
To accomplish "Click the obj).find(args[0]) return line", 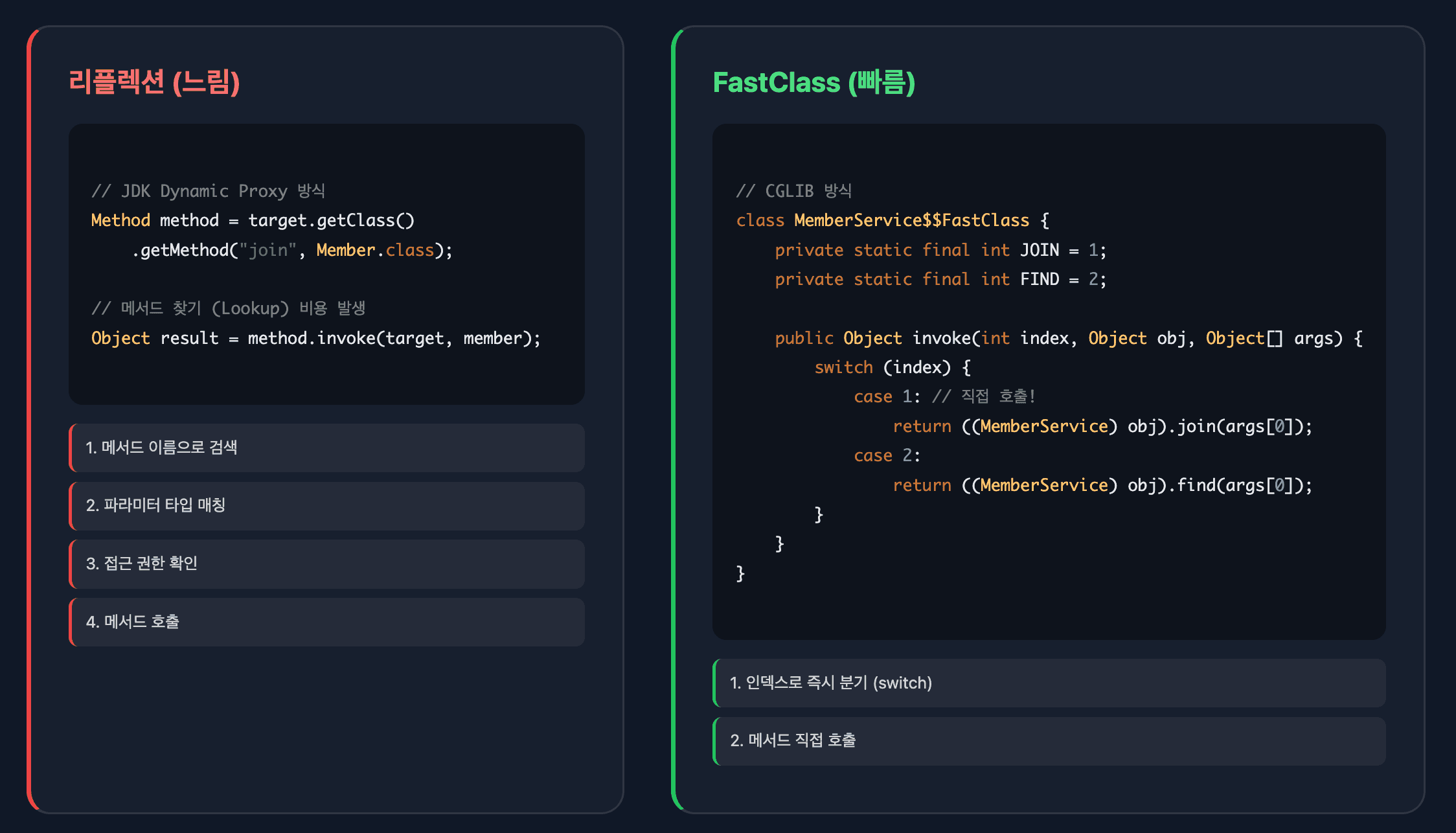I will 1102,485.
